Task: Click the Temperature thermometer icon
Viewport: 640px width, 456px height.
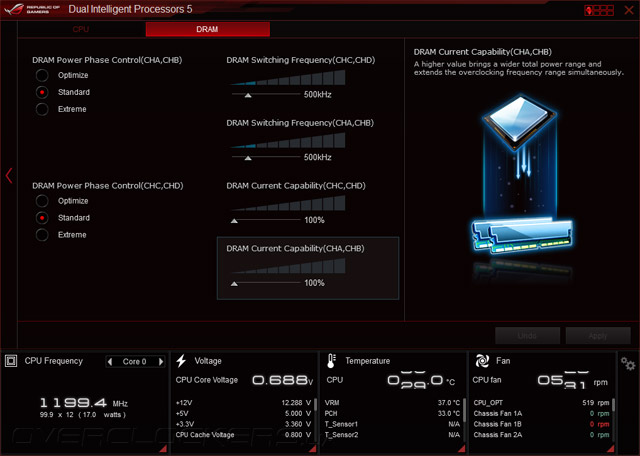Action: tap(331, 361)
